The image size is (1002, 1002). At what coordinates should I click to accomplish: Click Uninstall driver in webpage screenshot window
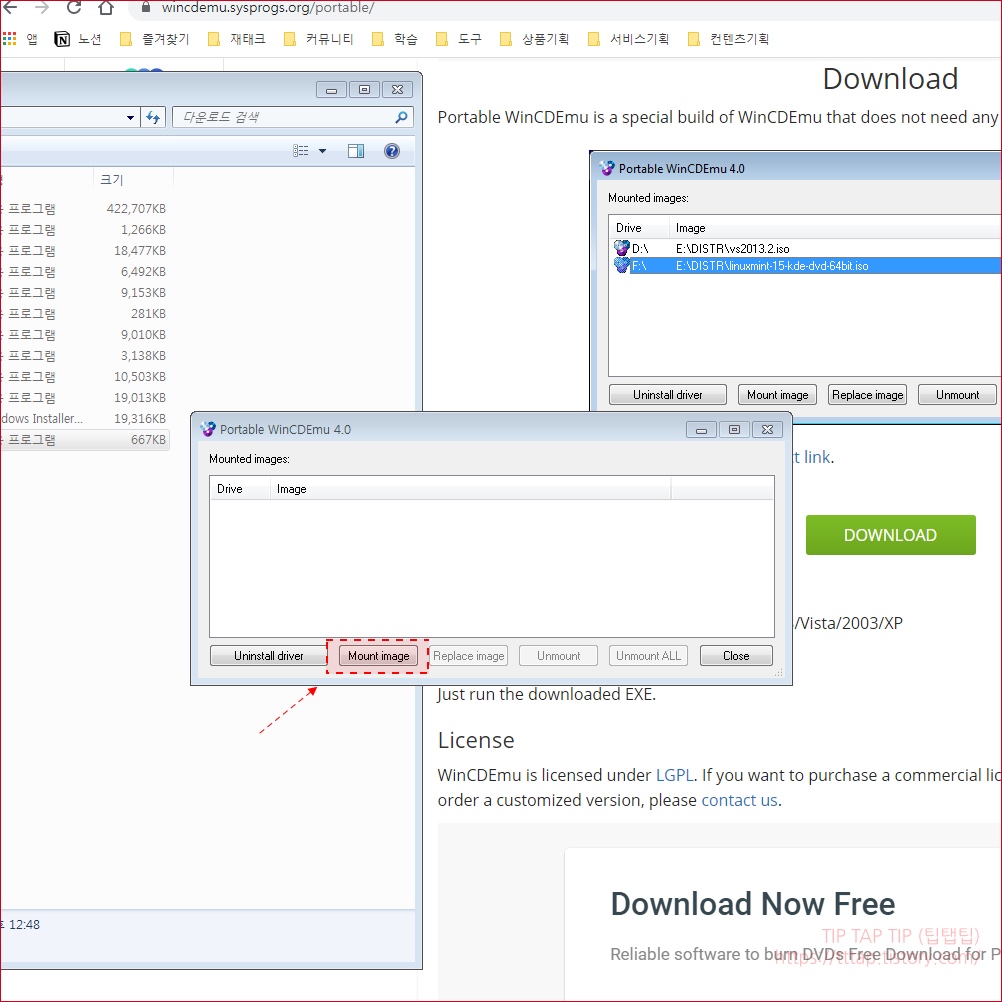click(x=667, y=395)
